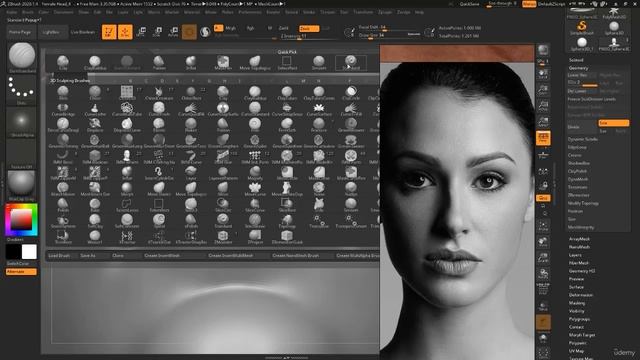This screenshot has width=640, height=360.
Task: Collapse the Geometry subpalette
Action: coord(578,68)
